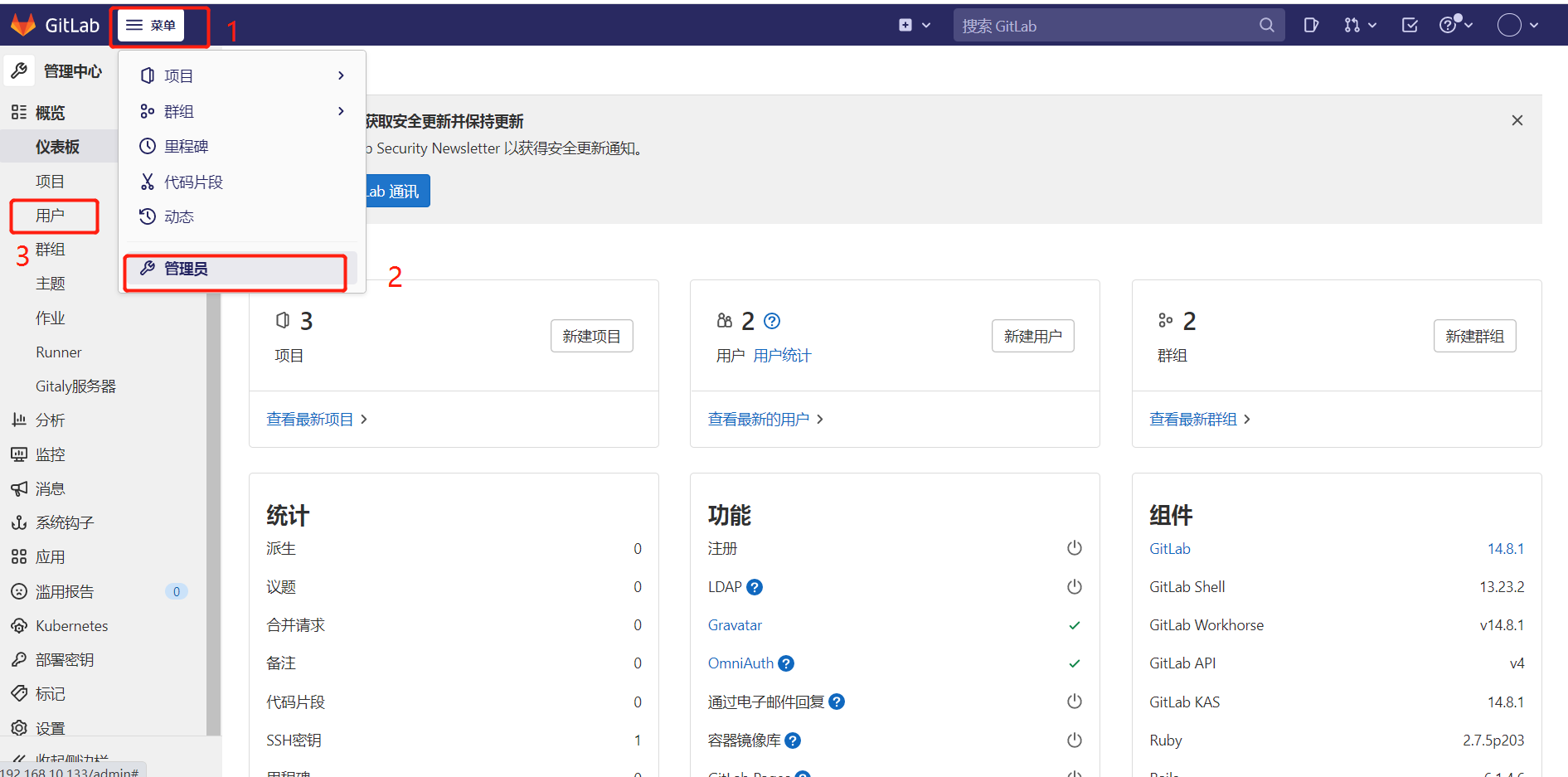Click the 消息 megaphone icon
Viewport: 1568px width, 777px height.
pos(19,488)
